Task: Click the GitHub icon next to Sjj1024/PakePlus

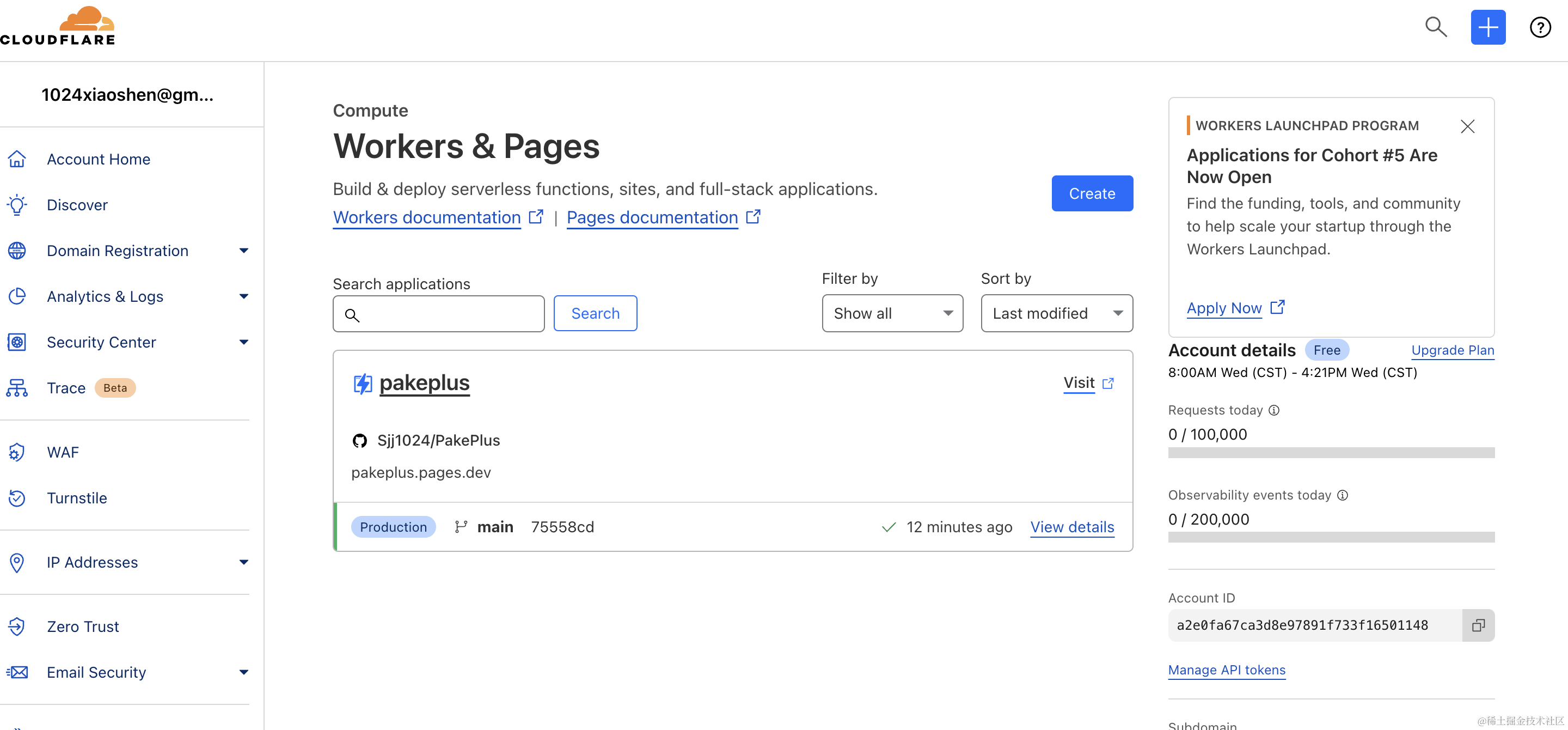Action: click(x=360, y=440)
